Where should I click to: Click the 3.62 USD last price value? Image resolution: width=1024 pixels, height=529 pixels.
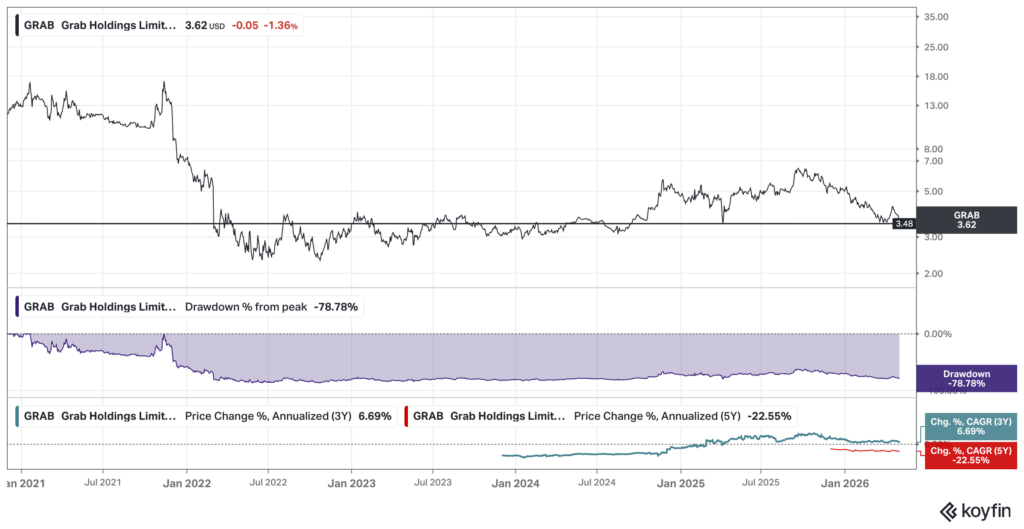pos(206,25)
